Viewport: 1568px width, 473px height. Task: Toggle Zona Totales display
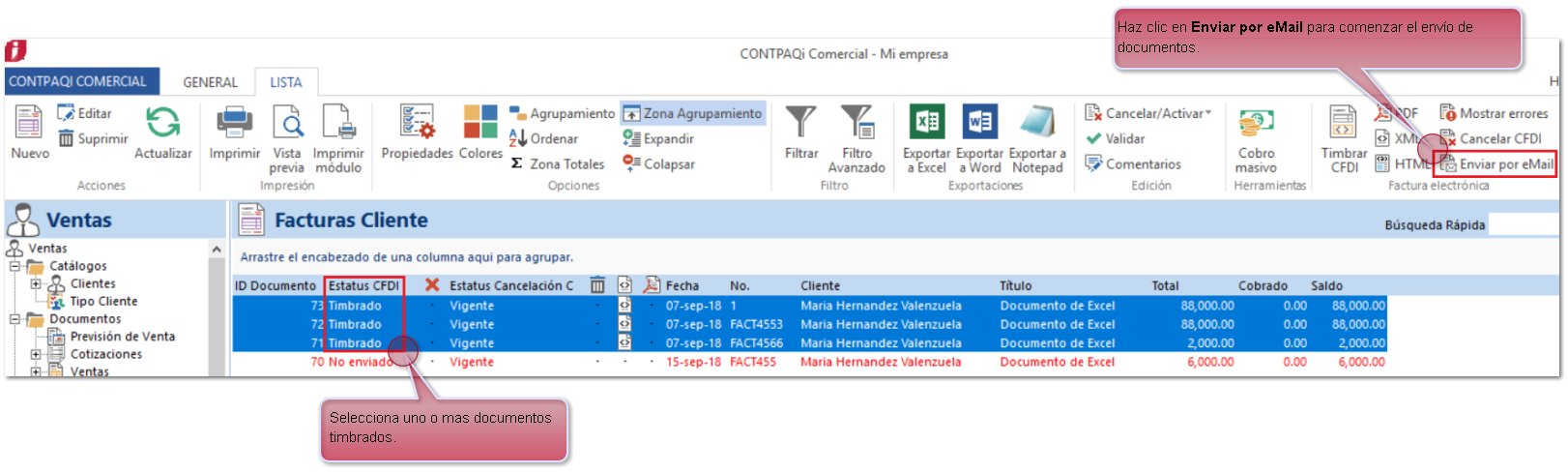click(557, 163)
